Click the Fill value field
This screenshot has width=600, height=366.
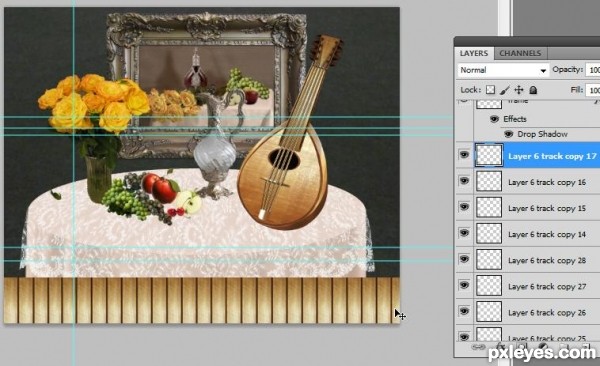coord(593,90)
